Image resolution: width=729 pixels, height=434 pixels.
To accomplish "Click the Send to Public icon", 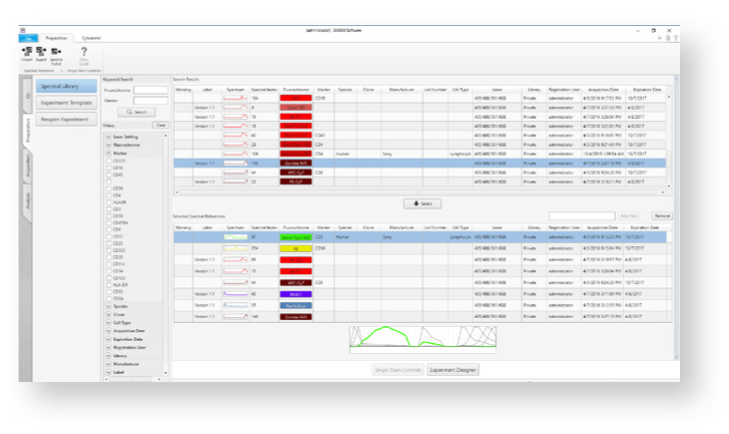I will pos(56,53).
